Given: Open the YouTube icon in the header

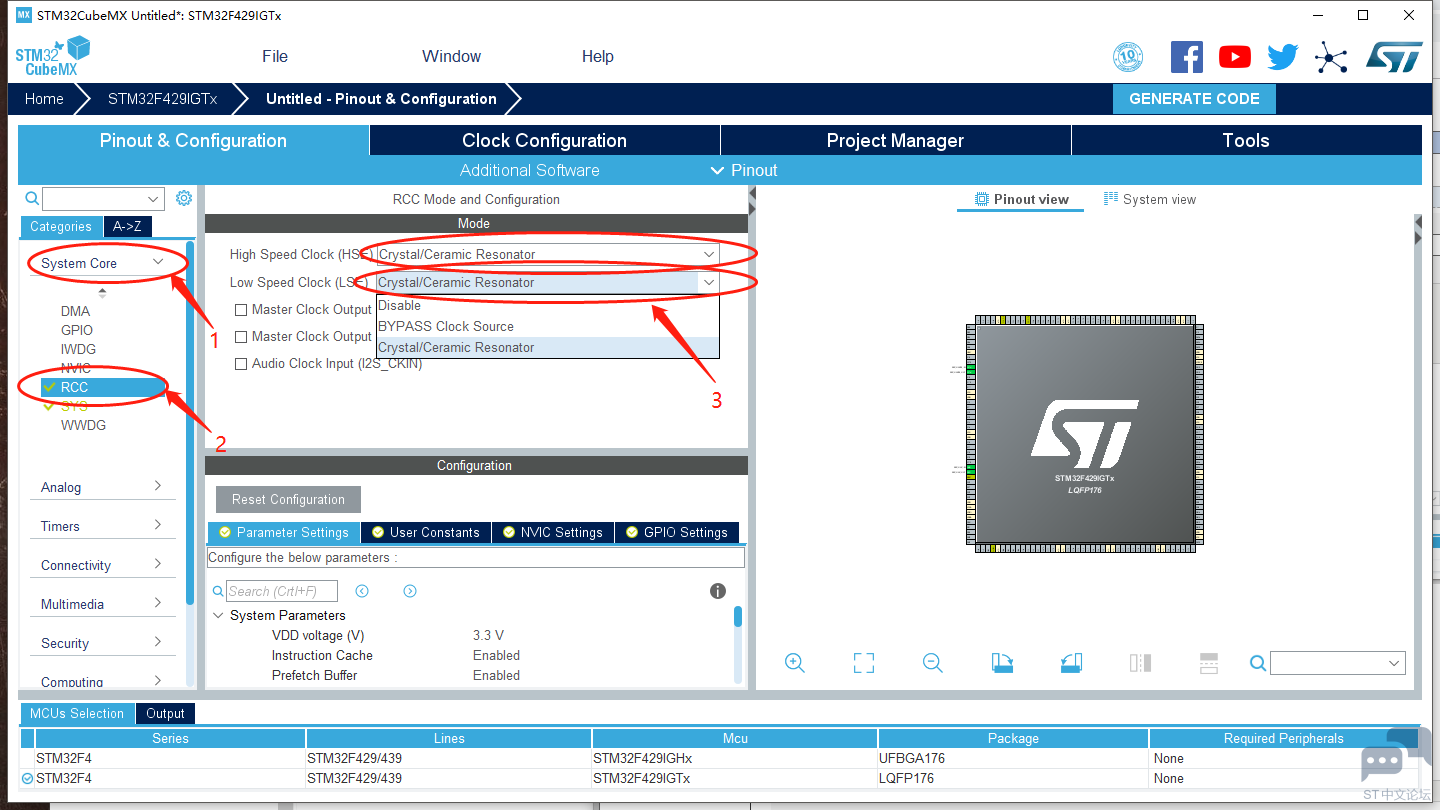Looking at the screenshot, I should pos(1235,57).
